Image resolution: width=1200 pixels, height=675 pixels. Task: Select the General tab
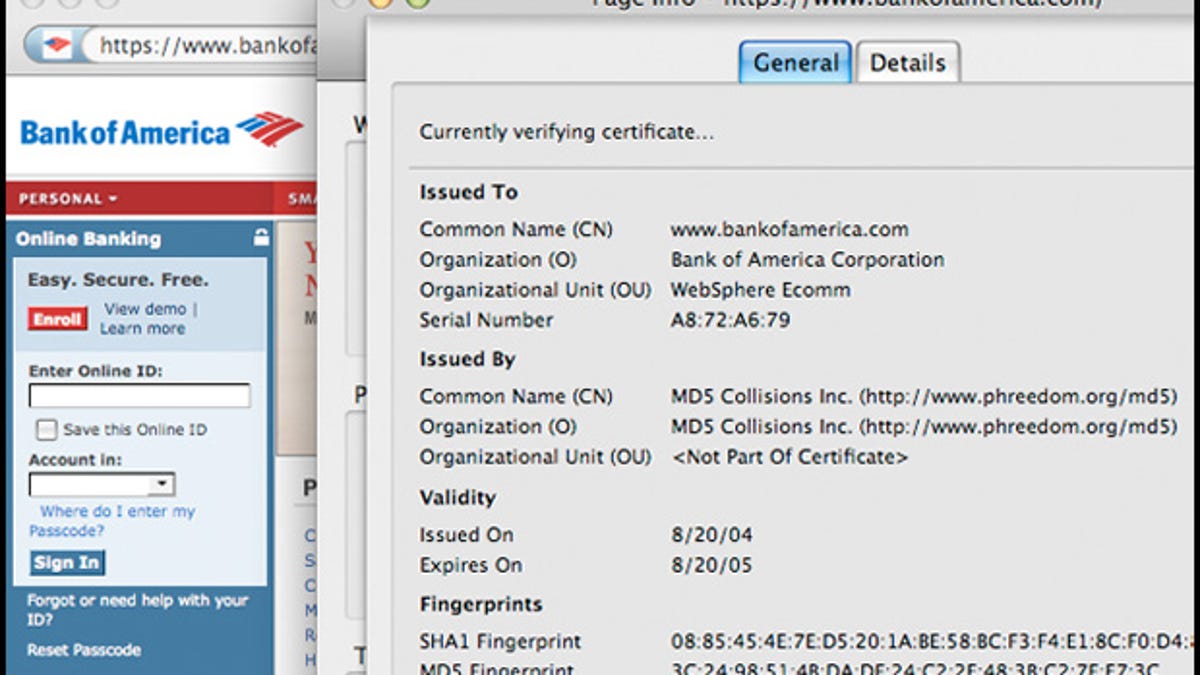794,62
